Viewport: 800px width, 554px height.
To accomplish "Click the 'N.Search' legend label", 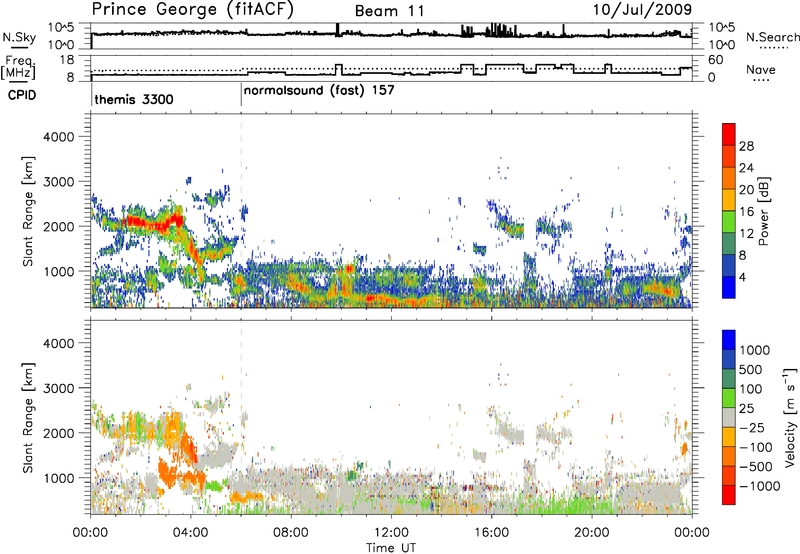I will [x=772, y=37].
